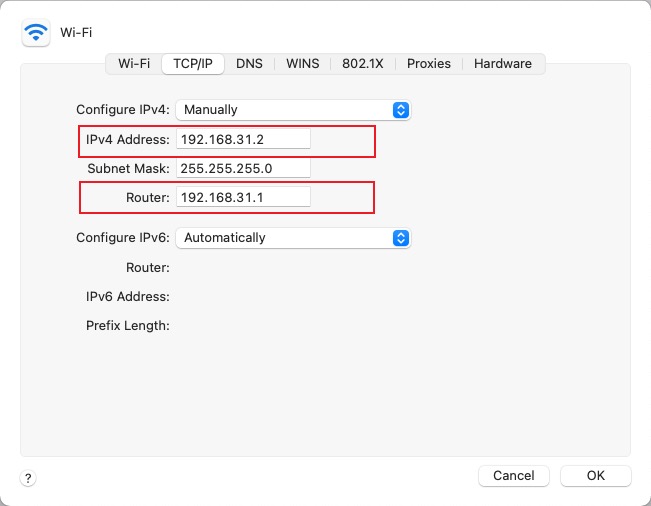Open the 802.1X tab
The image size is (651, 506).
pyautogui.click(x=362, y=64)
